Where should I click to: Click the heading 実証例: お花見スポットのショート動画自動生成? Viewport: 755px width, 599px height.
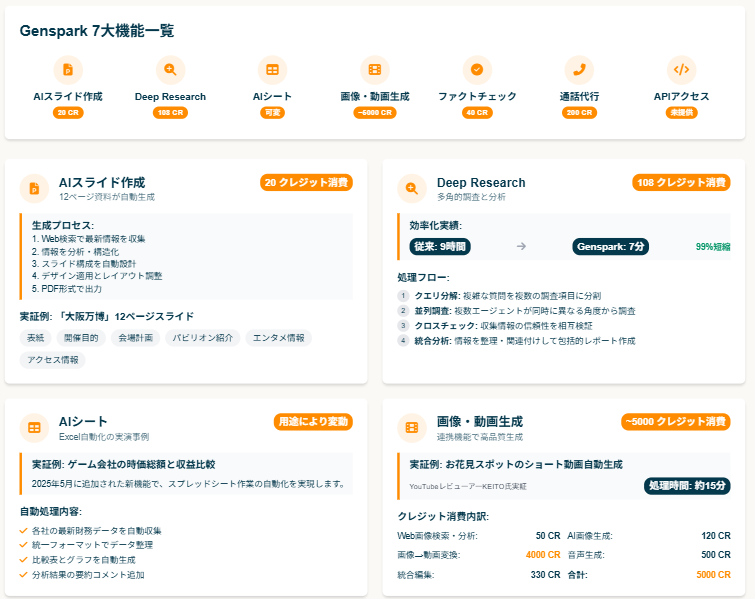coord(516,465)
